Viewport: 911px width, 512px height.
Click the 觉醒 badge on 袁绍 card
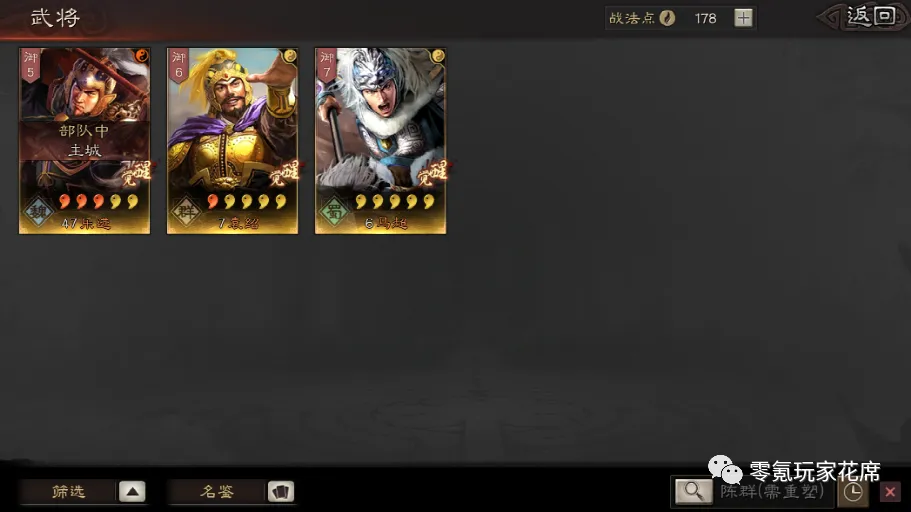pos(284,173)
